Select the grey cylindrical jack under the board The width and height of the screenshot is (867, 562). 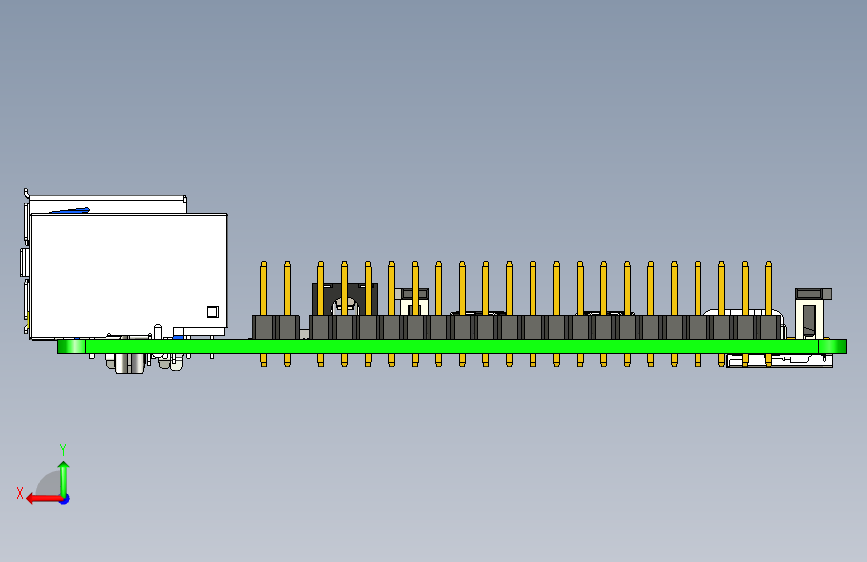point(129,363)
